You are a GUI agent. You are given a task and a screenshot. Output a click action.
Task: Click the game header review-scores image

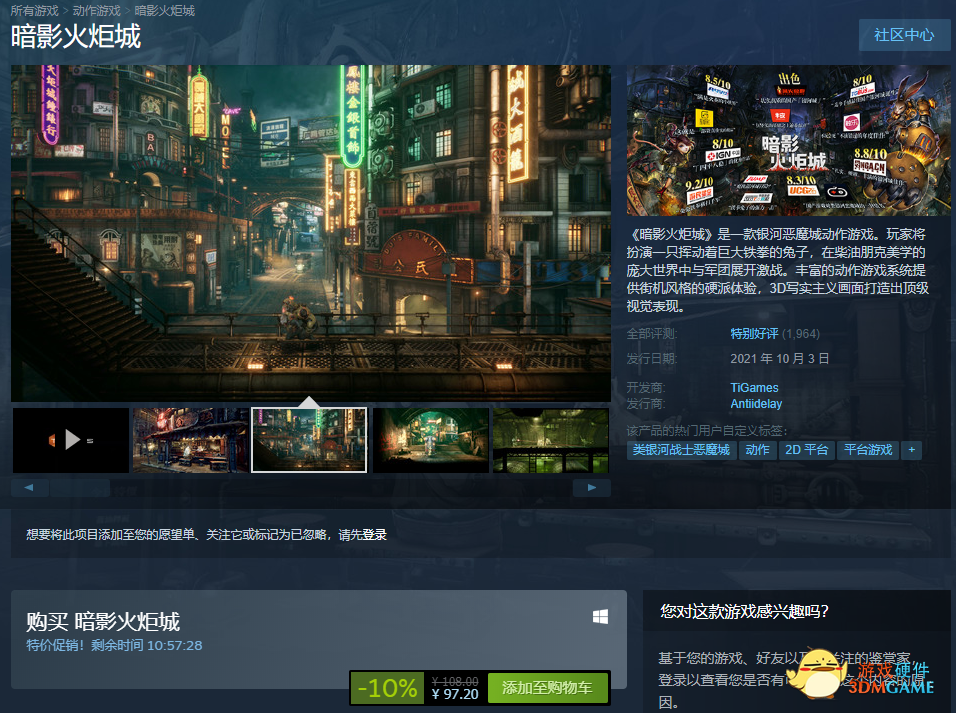point(788,140)
